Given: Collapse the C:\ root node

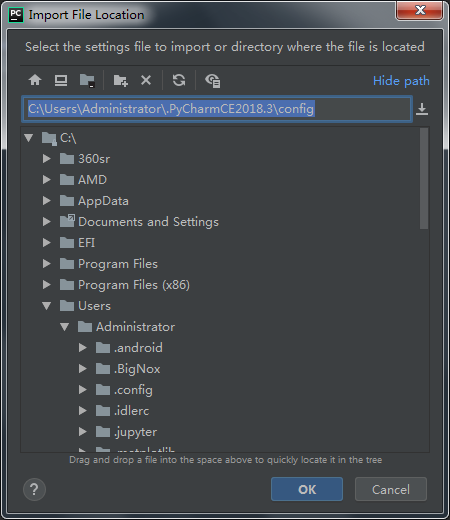Looking at the screenshot, I should [29, 138].
